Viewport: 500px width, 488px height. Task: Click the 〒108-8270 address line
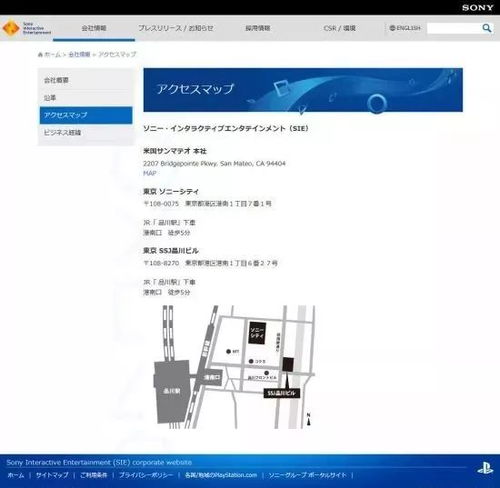[x=210, y=263]
